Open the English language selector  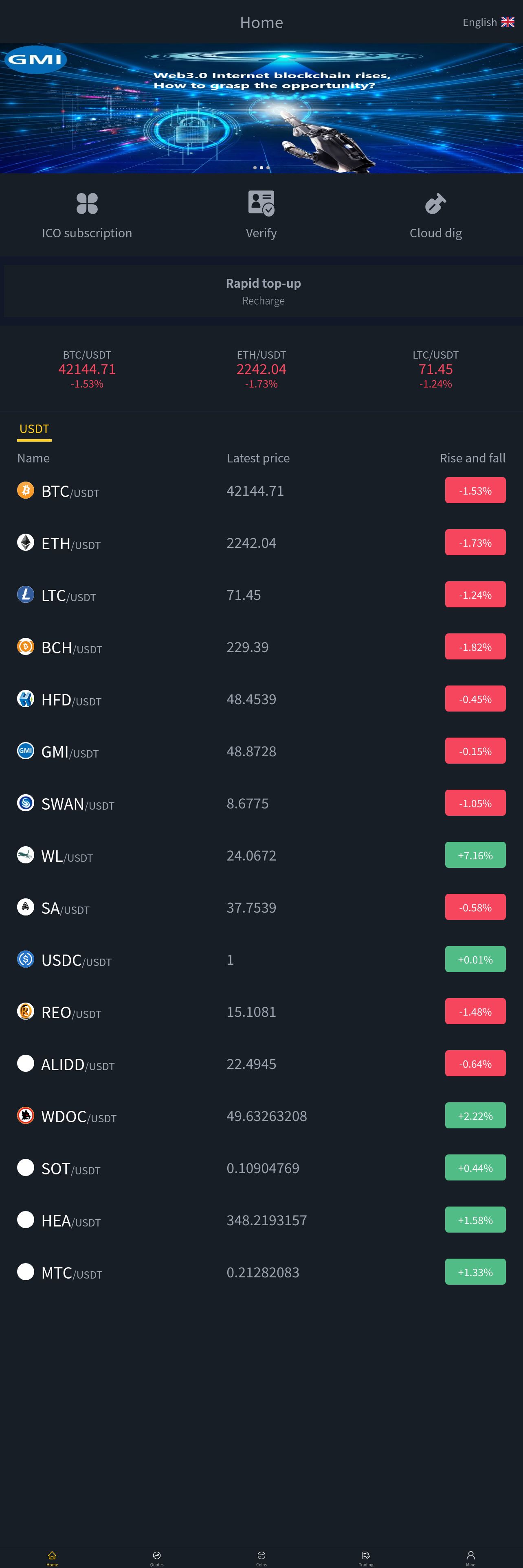click(x=488, y=22)
